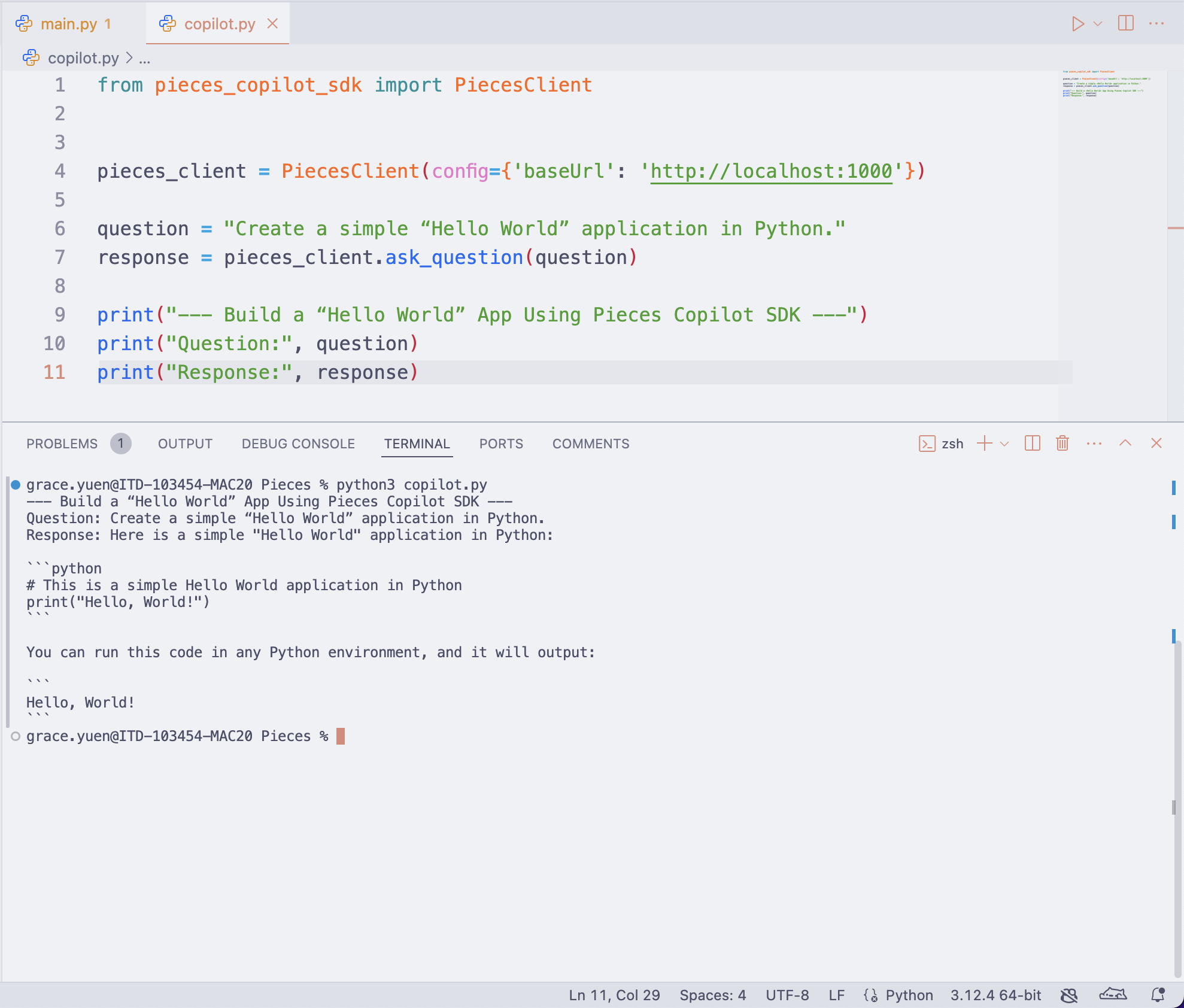
Task: Select interpreter version 3.12.4 64-bit
Action: point(995,995)
